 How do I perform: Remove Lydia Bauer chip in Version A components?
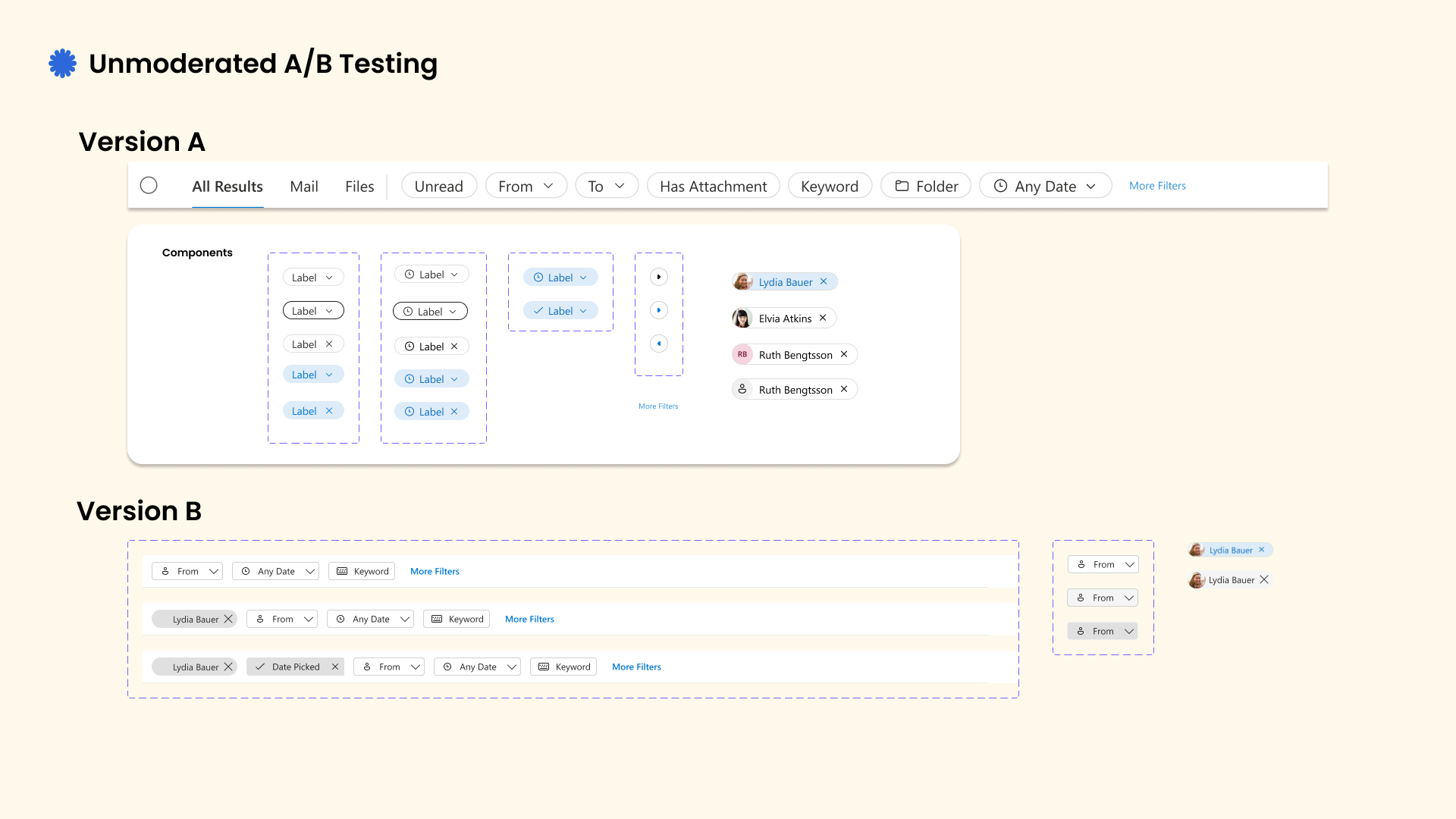(x=824, y=281)
